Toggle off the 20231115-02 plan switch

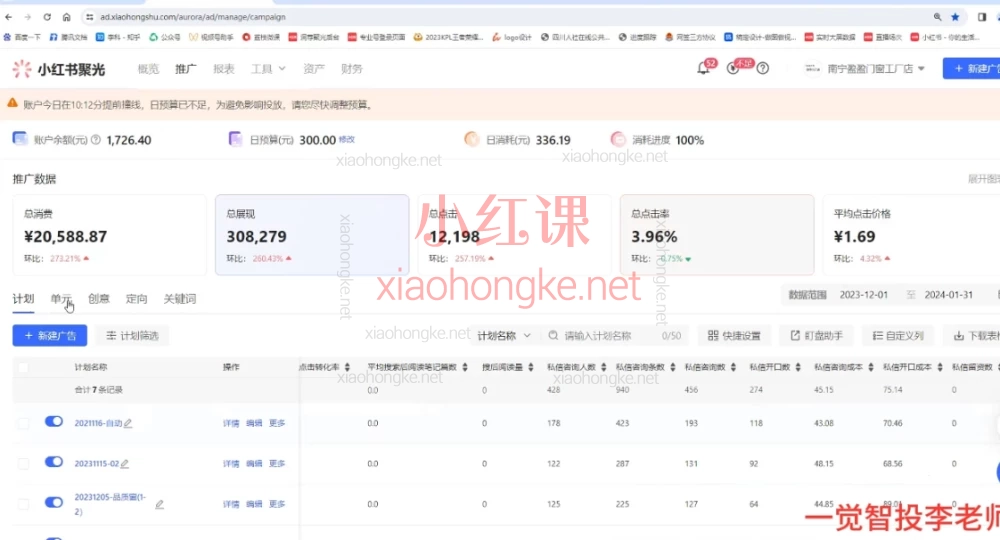(x=54, y=462)
